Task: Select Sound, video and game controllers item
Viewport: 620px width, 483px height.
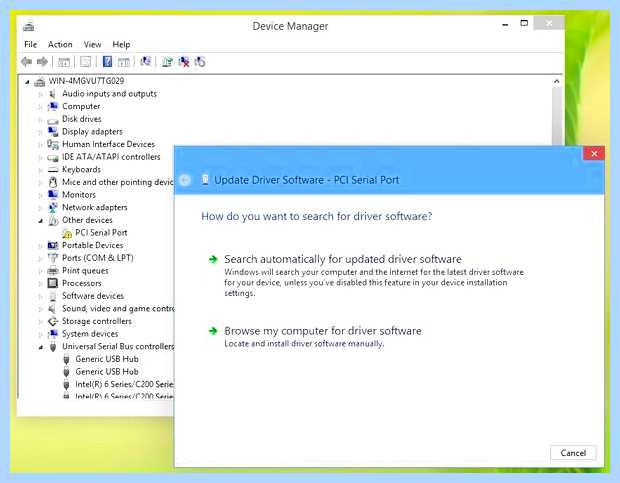Action: pos(118,309)
